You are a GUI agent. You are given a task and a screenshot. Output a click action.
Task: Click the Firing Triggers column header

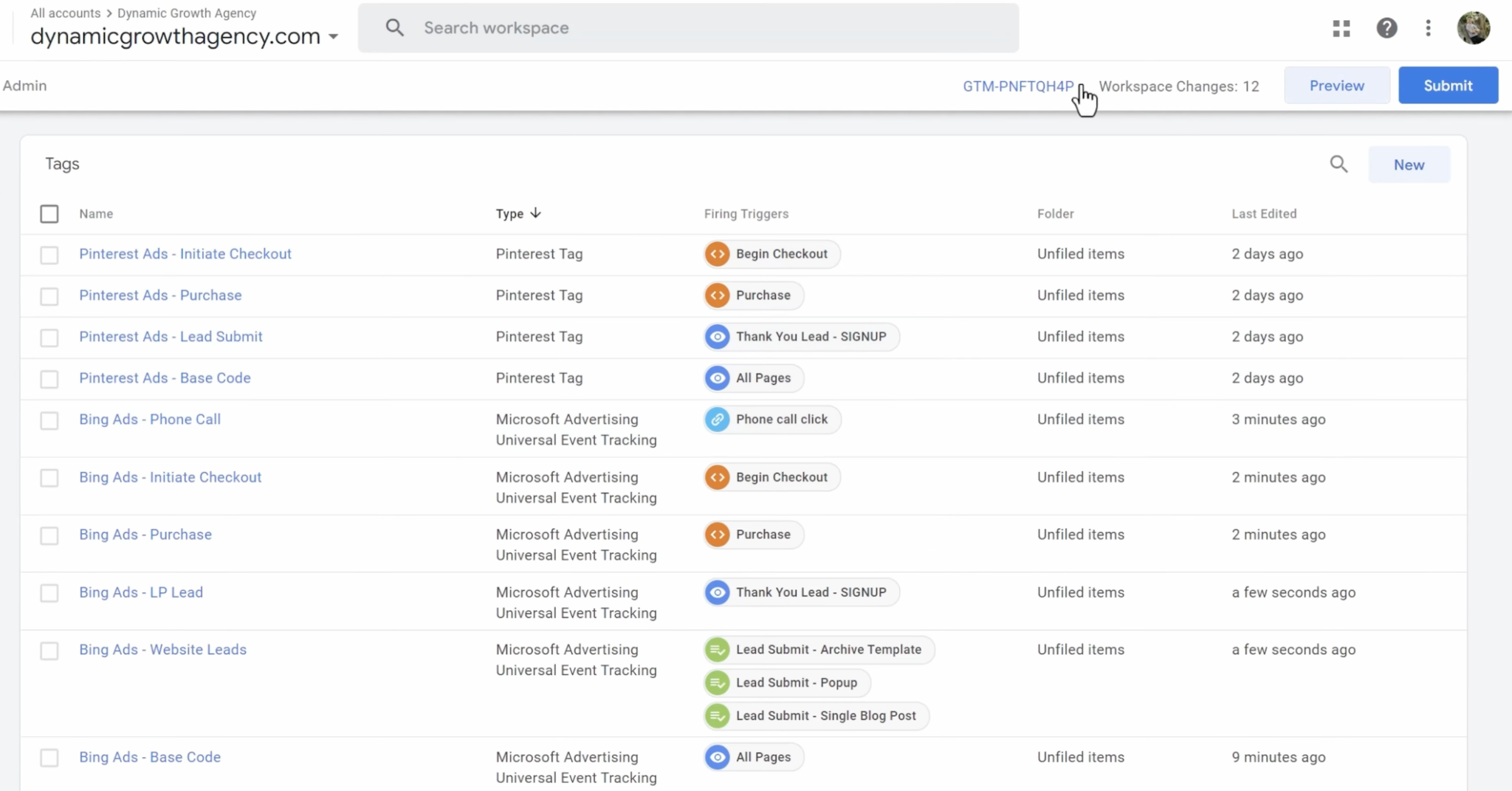pyautogui.click(x=746, y=213)
